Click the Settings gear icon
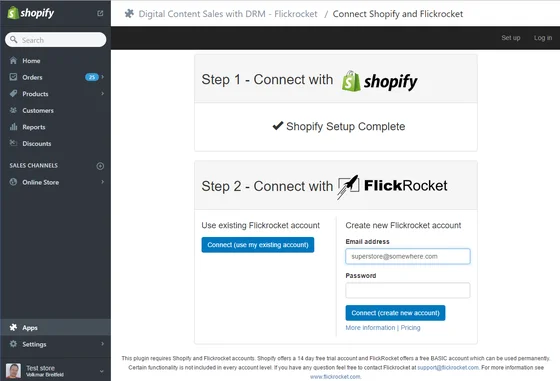560x381 pixels. (13, 344)
